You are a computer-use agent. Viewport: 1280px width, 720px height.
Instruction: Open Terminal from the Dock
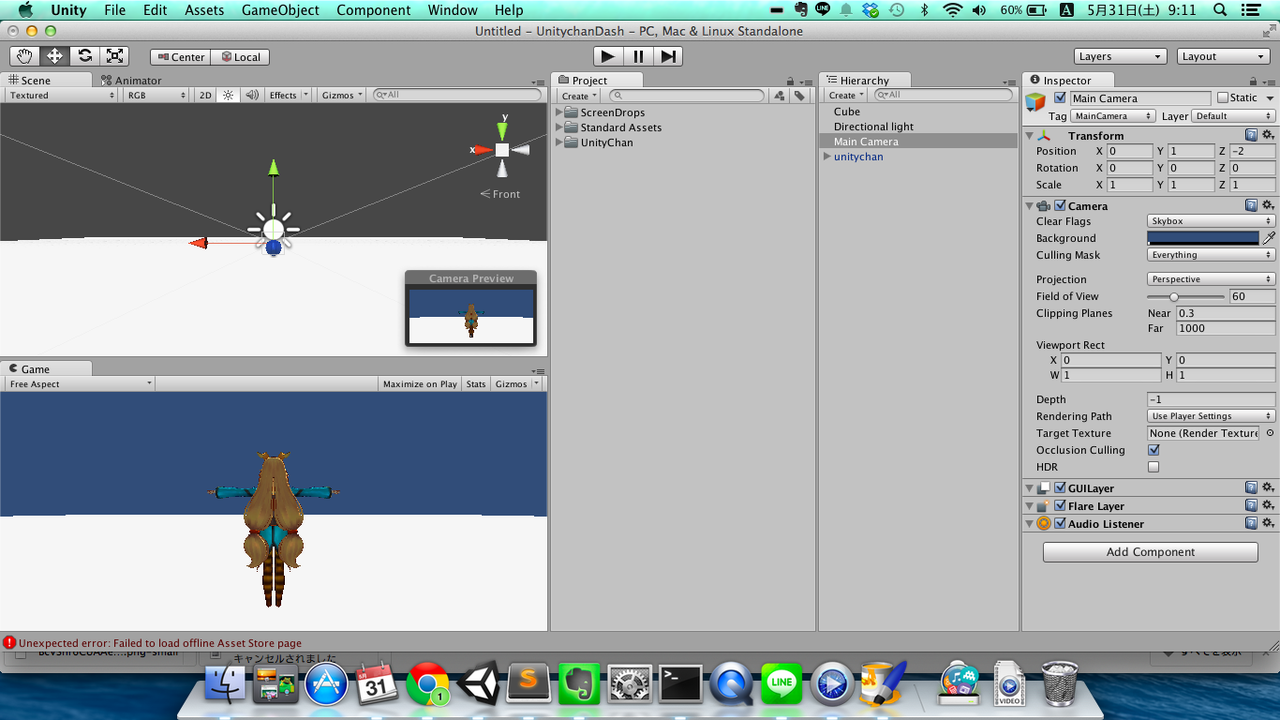[x=682, y=683]
